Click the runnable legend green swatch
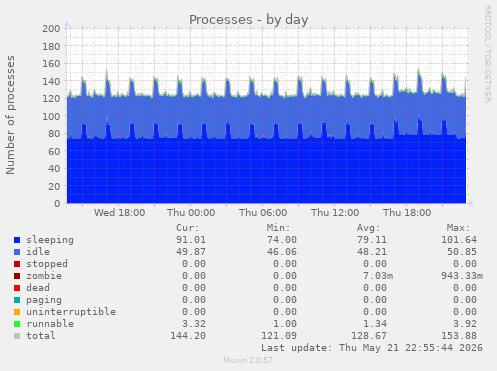 [x=17, y=324]
